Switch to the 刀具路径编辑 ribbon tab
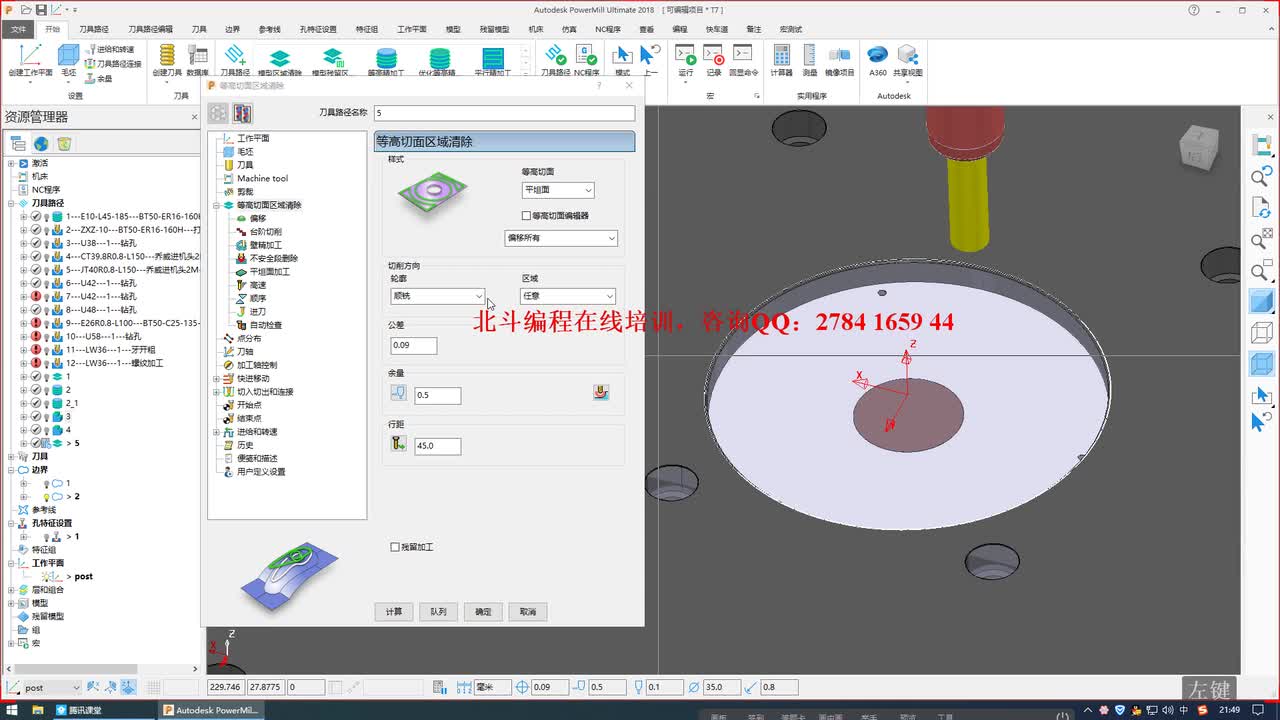 point(150,29)
